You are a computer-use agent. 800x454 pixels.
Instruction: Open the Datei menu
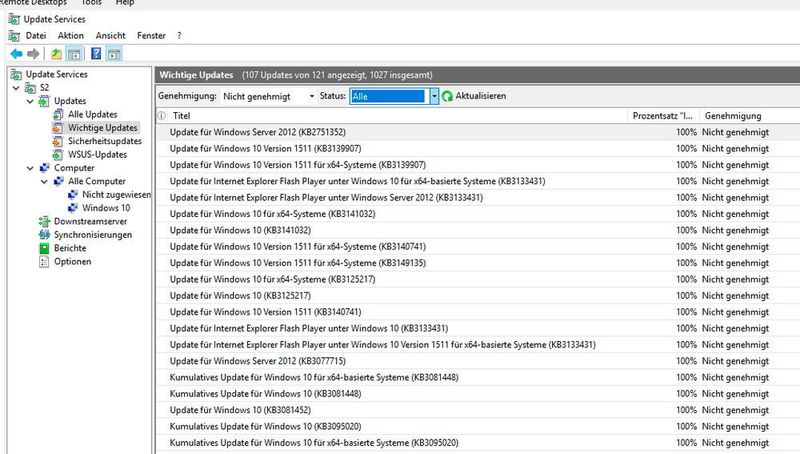36,36
